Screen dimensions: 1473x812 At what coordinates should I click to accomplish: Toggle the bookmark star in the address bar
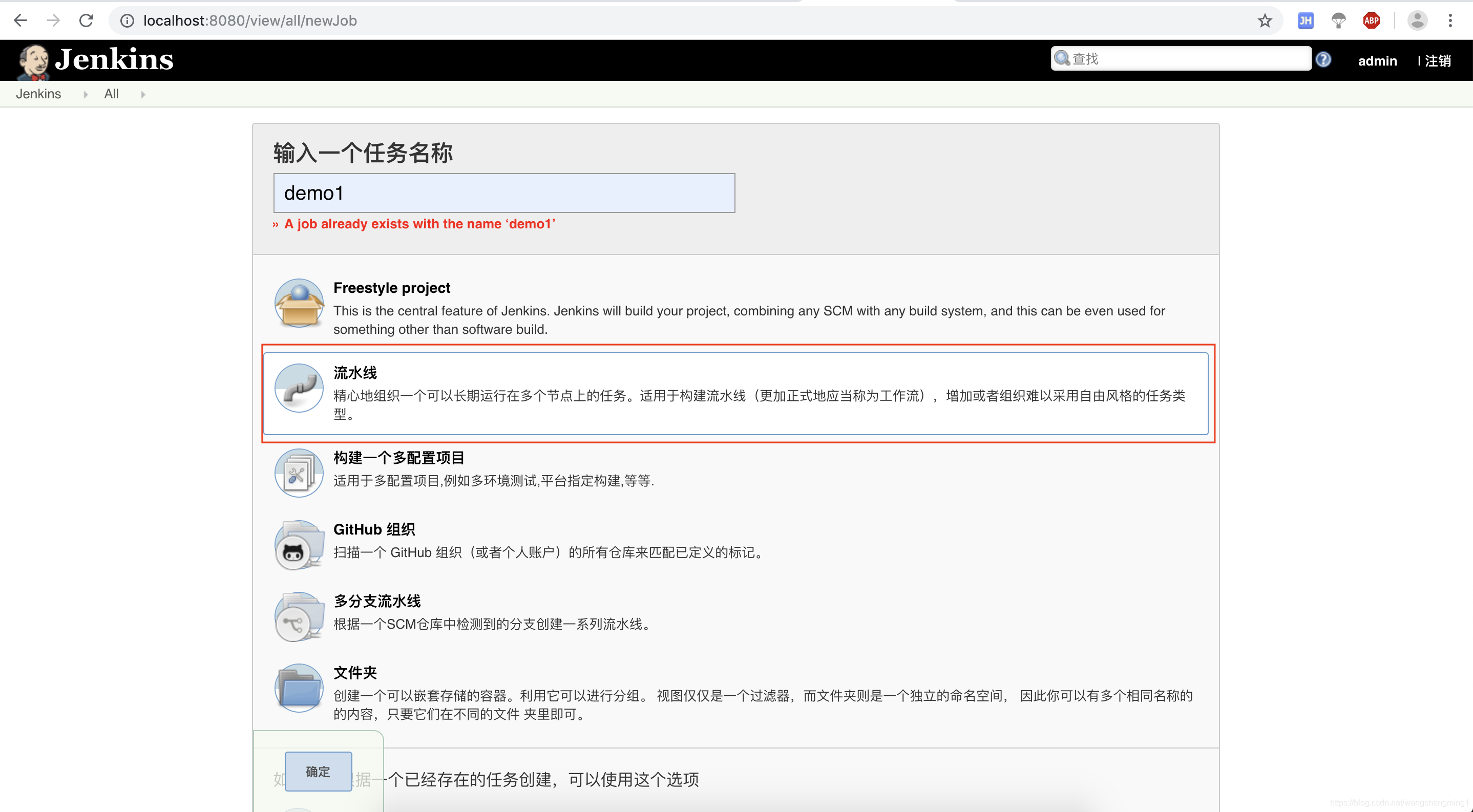pos(1264,20)
